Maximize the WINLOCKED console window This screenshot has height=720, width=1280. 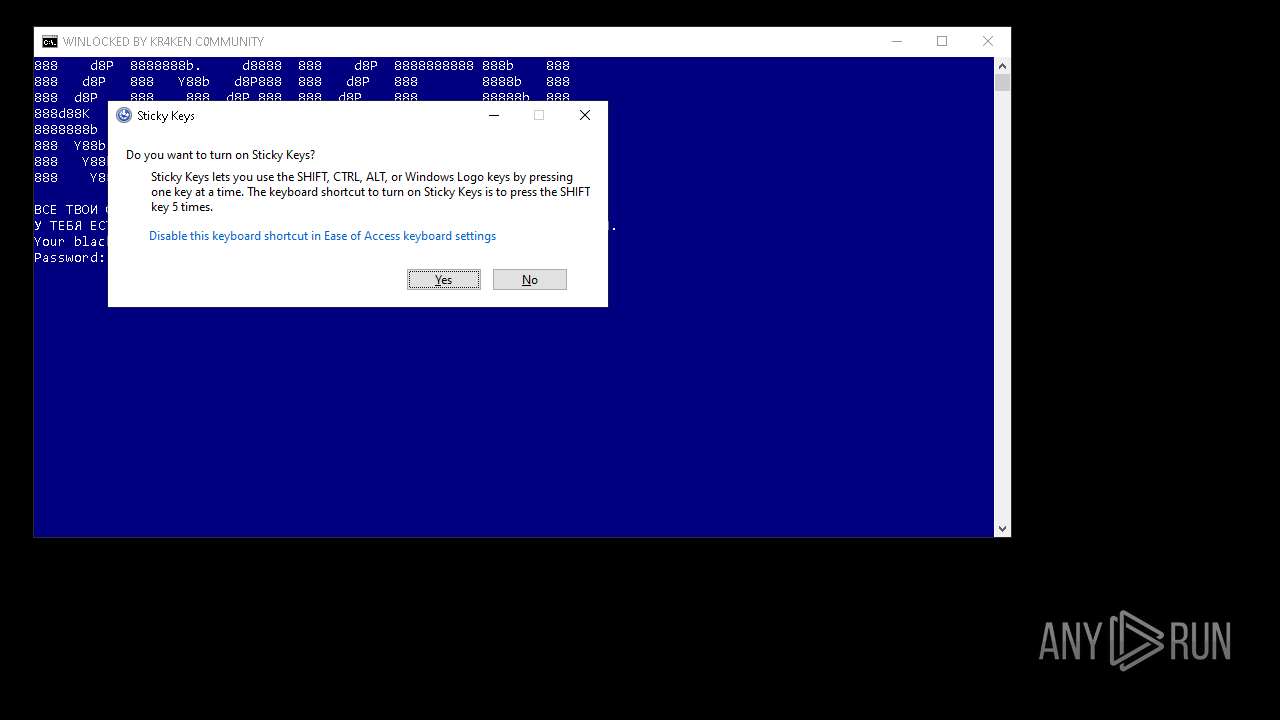942,41
